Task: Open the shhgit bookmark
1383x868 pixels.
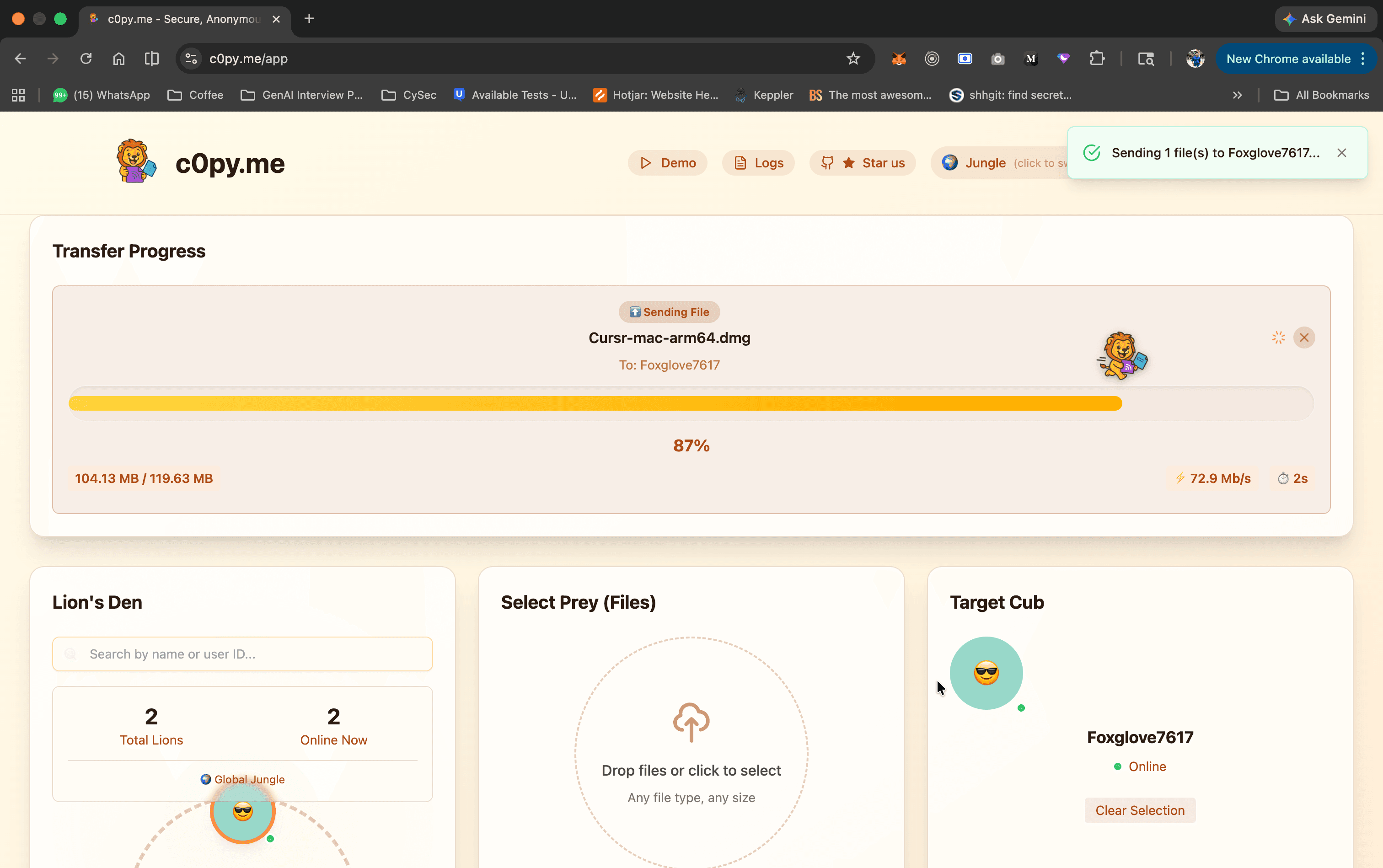Action: pos(1010,95)
